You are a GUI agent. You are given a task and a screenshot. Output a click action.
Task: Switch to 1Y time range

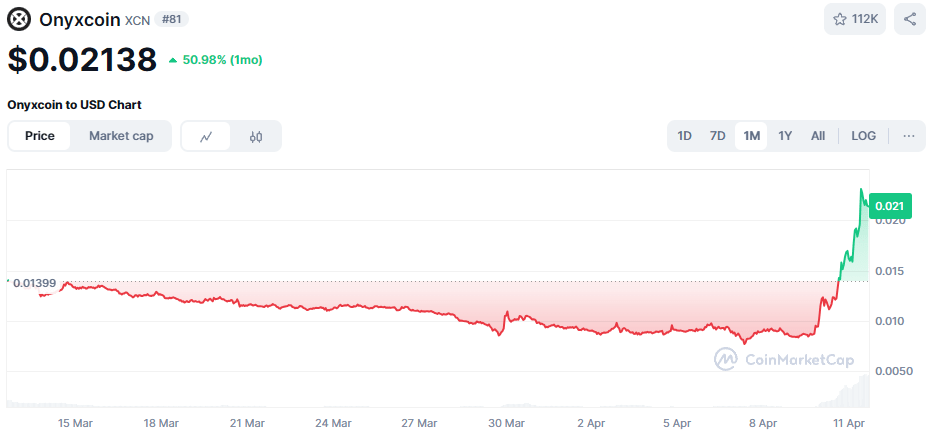coord(785,136)
